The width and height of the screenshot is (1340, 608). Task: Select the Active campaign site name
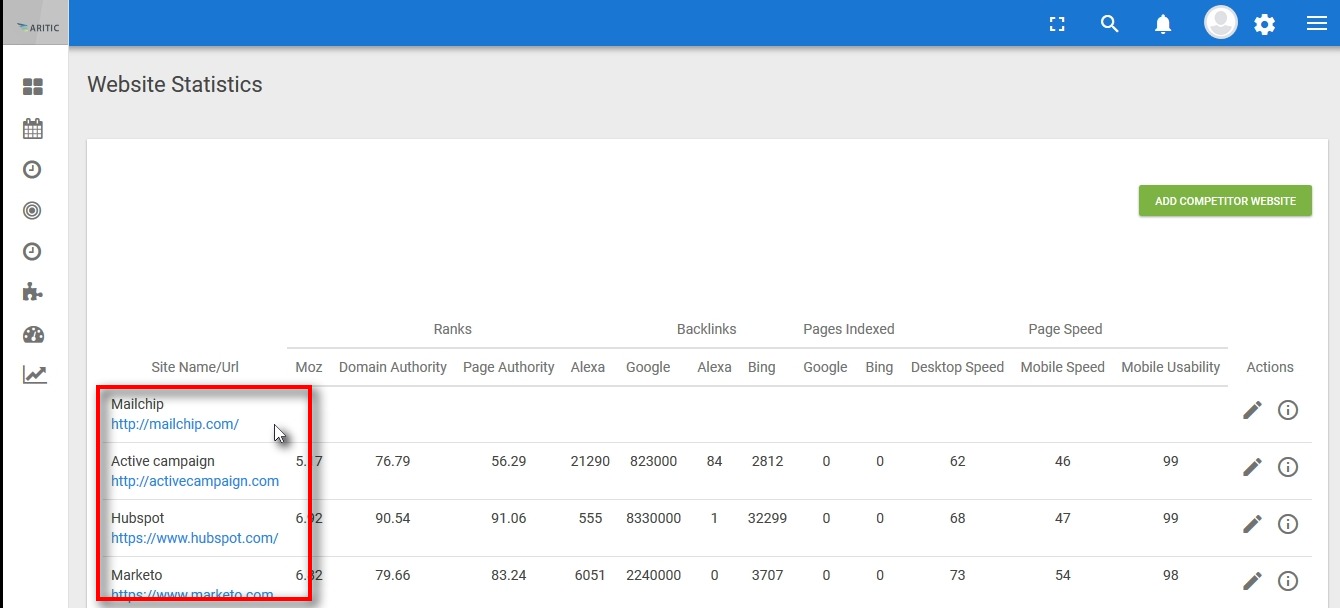(x=163, y=461)
